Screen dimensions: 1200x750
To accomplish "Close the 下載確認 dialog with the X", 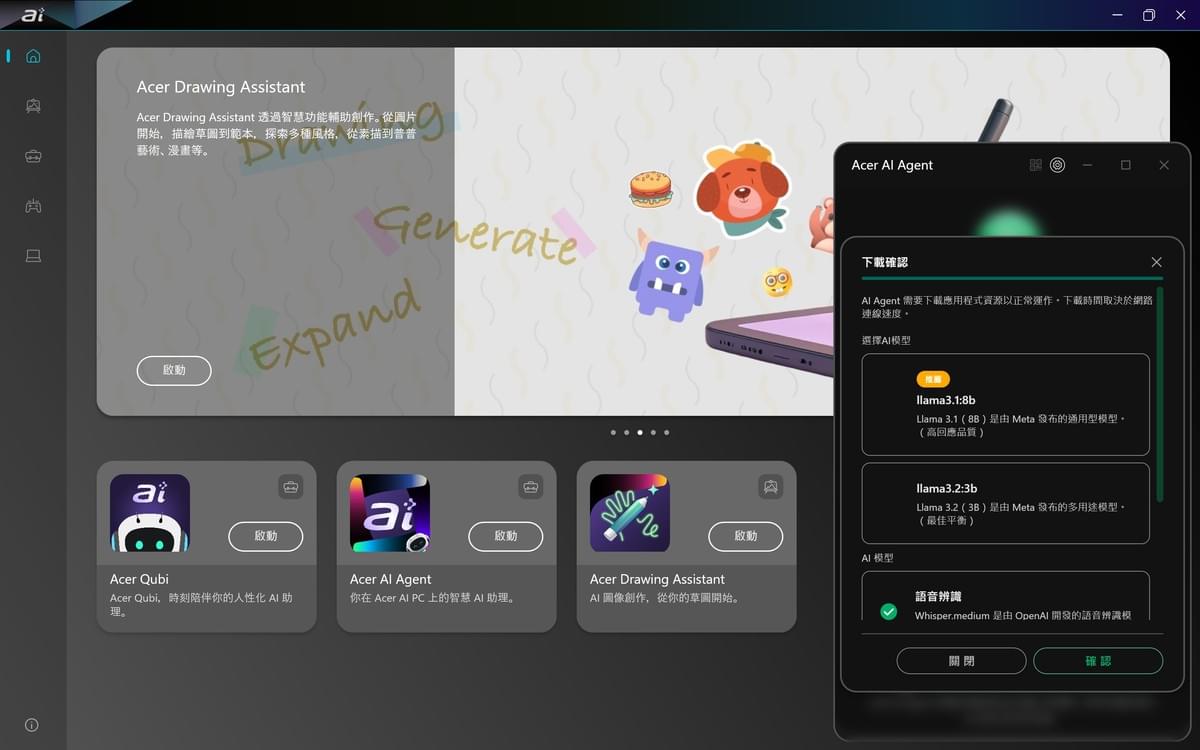I will click(1156, 262).
